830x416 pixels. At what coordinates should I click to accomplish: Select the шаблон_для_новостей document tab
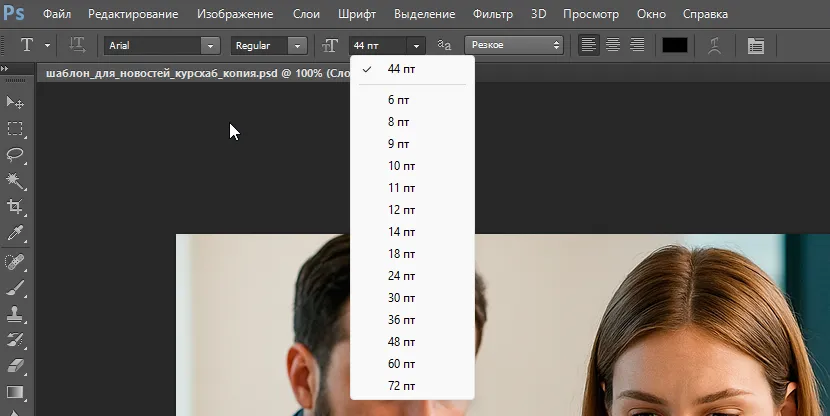199,73
